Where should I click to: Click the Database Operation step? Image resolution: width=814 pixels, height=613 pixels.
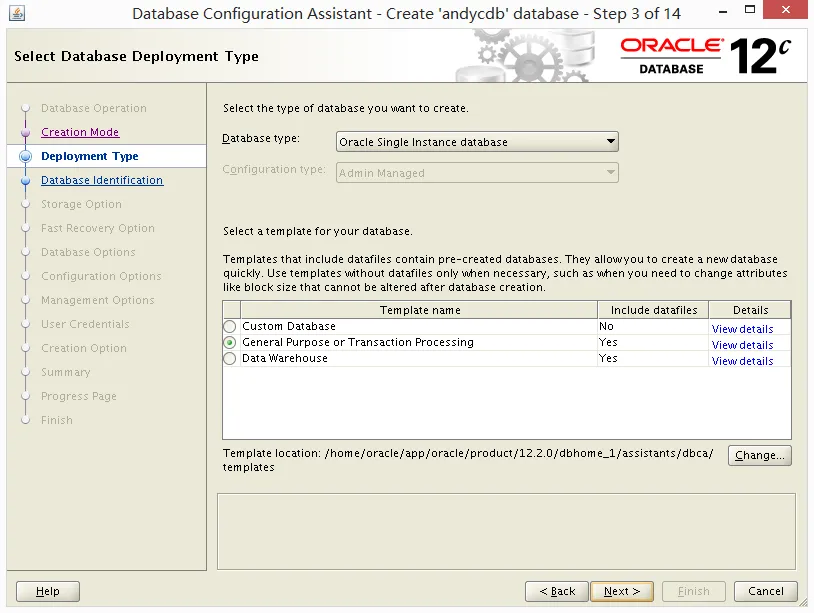[x=93, y=108]
